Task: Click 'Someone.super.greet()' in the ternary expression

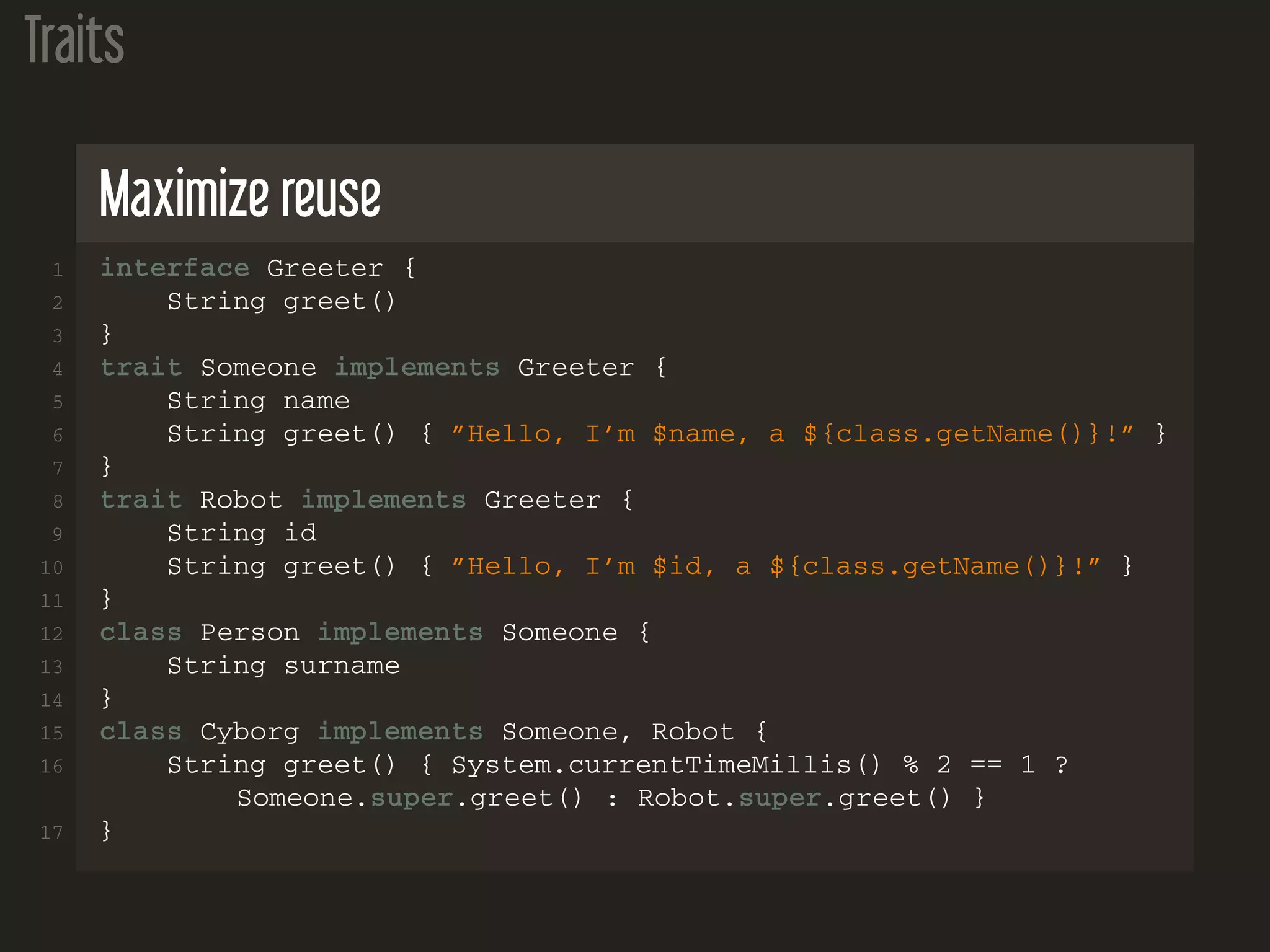Action: point(410,798)
